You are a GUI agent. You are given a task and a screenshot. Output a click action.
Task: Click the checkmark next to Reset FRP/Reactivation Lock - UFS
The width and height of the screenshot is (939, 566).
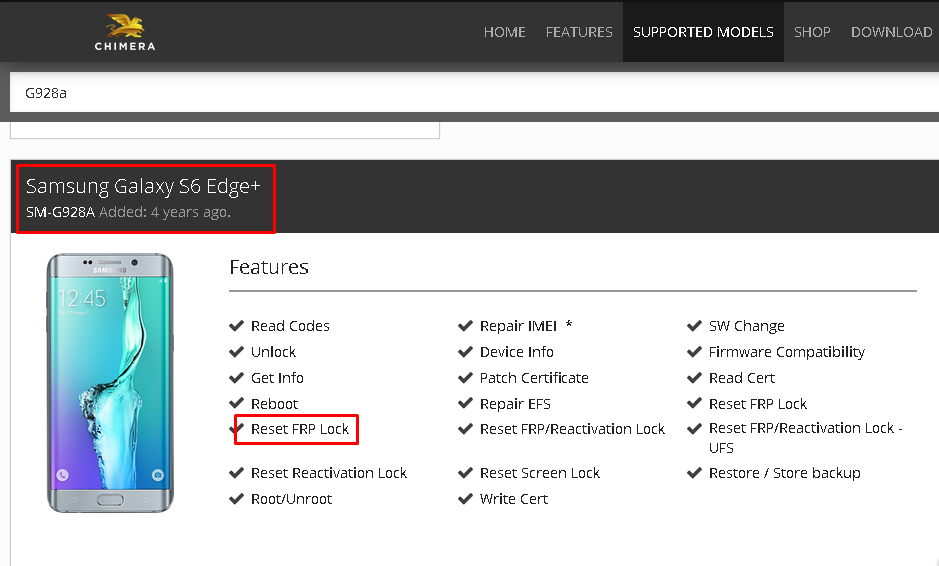coord(694,428)
